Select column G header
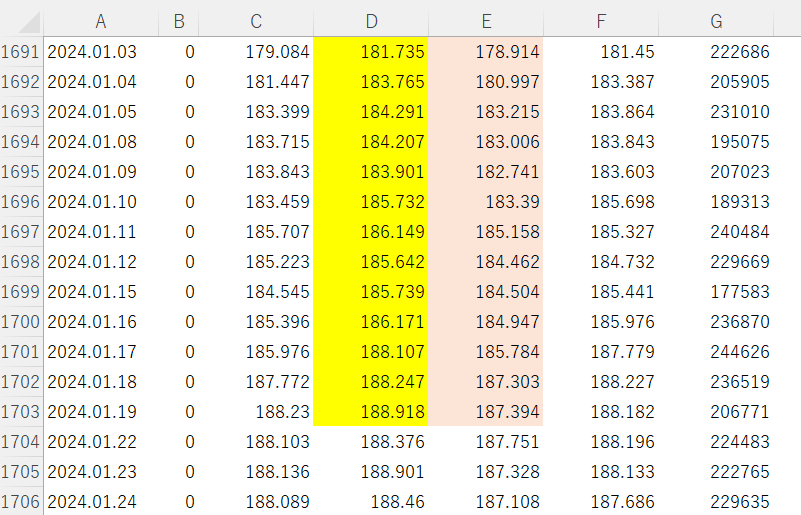 pyautogui.click(x=716, y=21)
